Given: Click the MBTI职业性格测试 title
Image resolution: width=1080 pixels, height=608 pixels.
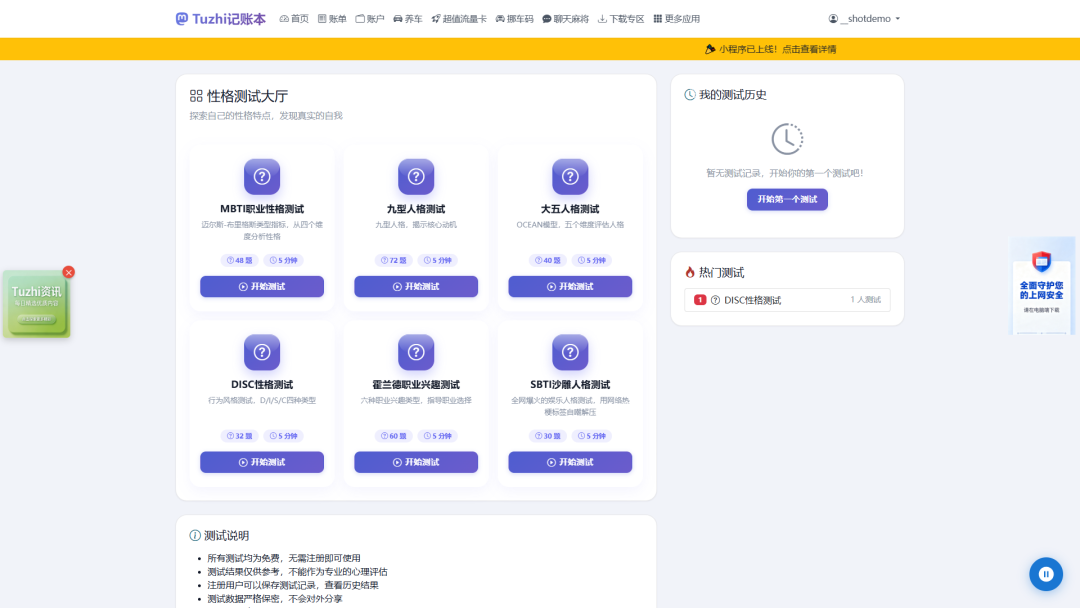Looking at the screenshot, I should (x=262, y=209).
